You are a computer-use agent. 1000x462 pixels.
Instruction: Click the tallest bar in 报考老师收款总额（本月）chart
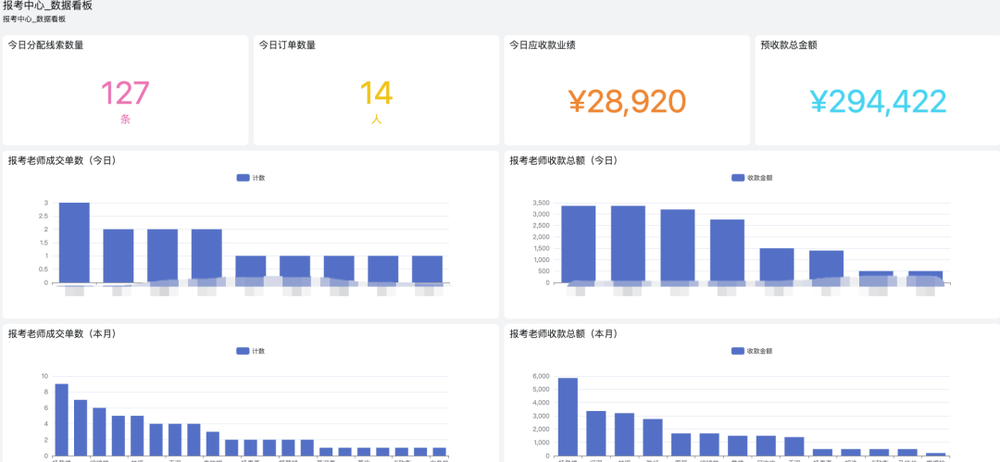click(x=568, y=416)
